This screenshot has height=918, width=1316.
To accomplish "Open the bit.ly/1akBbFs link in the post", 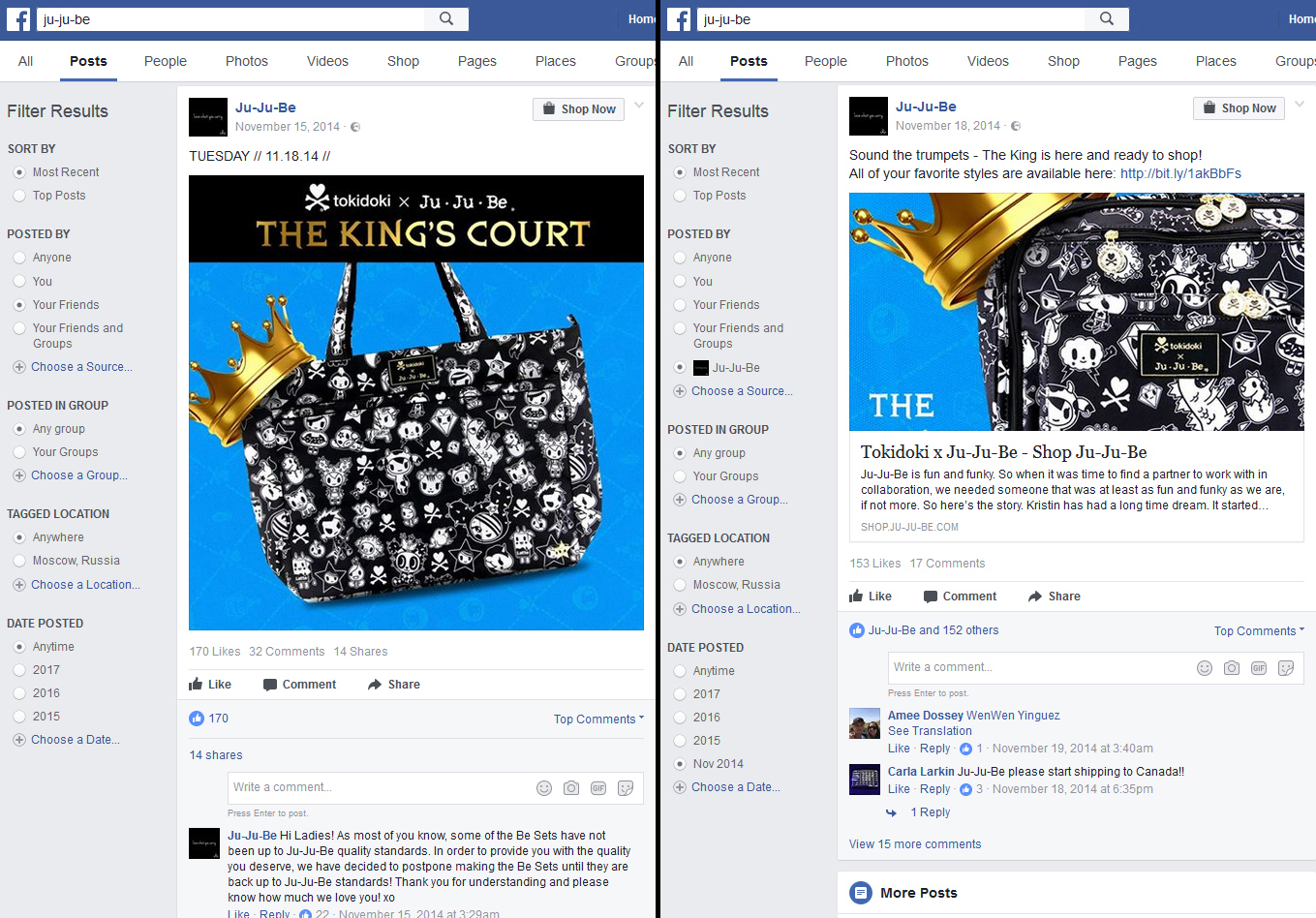I will [x=1180, y=174].
